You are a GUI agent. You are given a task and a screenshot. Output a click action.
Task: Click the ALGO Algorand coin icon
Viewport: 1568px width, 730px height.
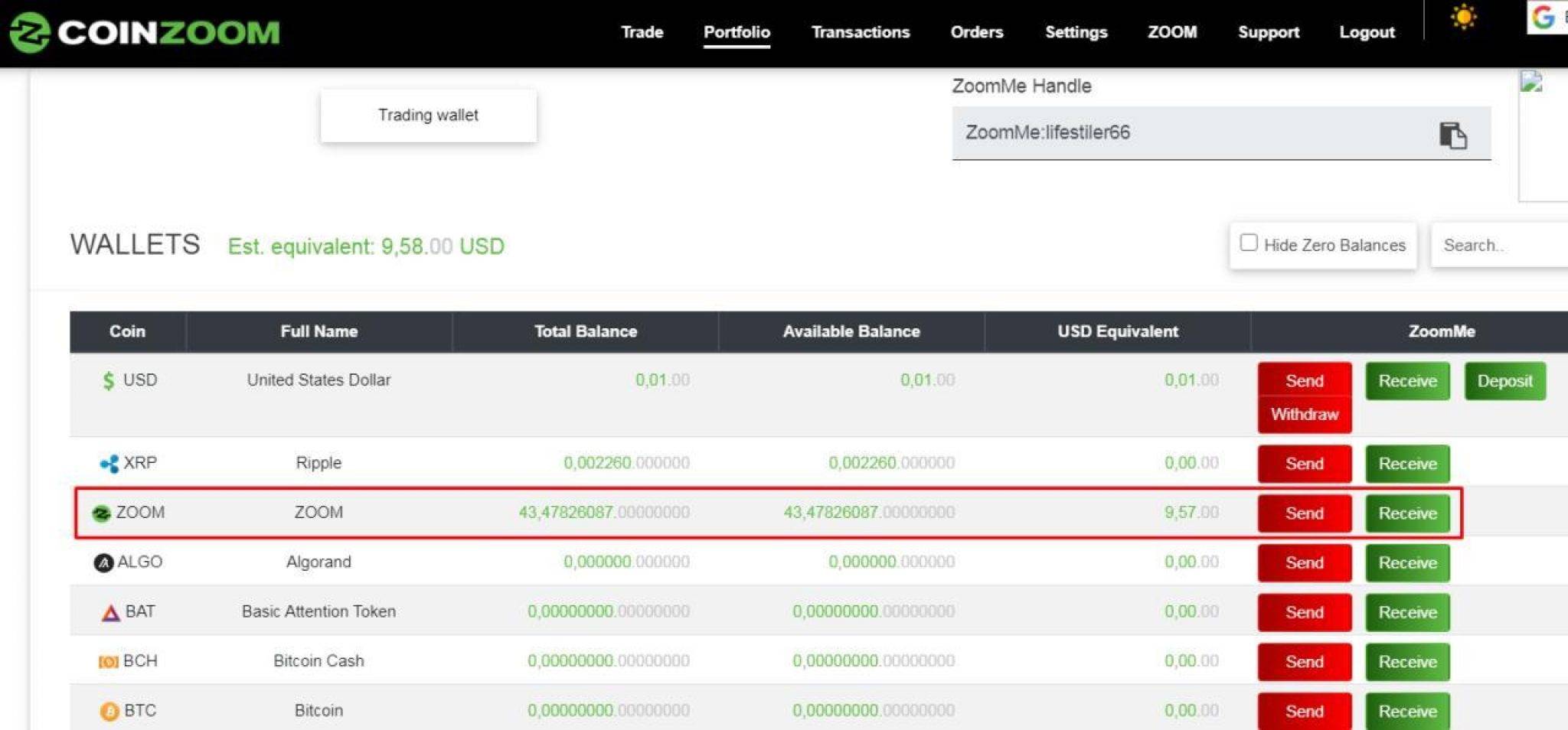pyautogui.click(x=103, y=562)
